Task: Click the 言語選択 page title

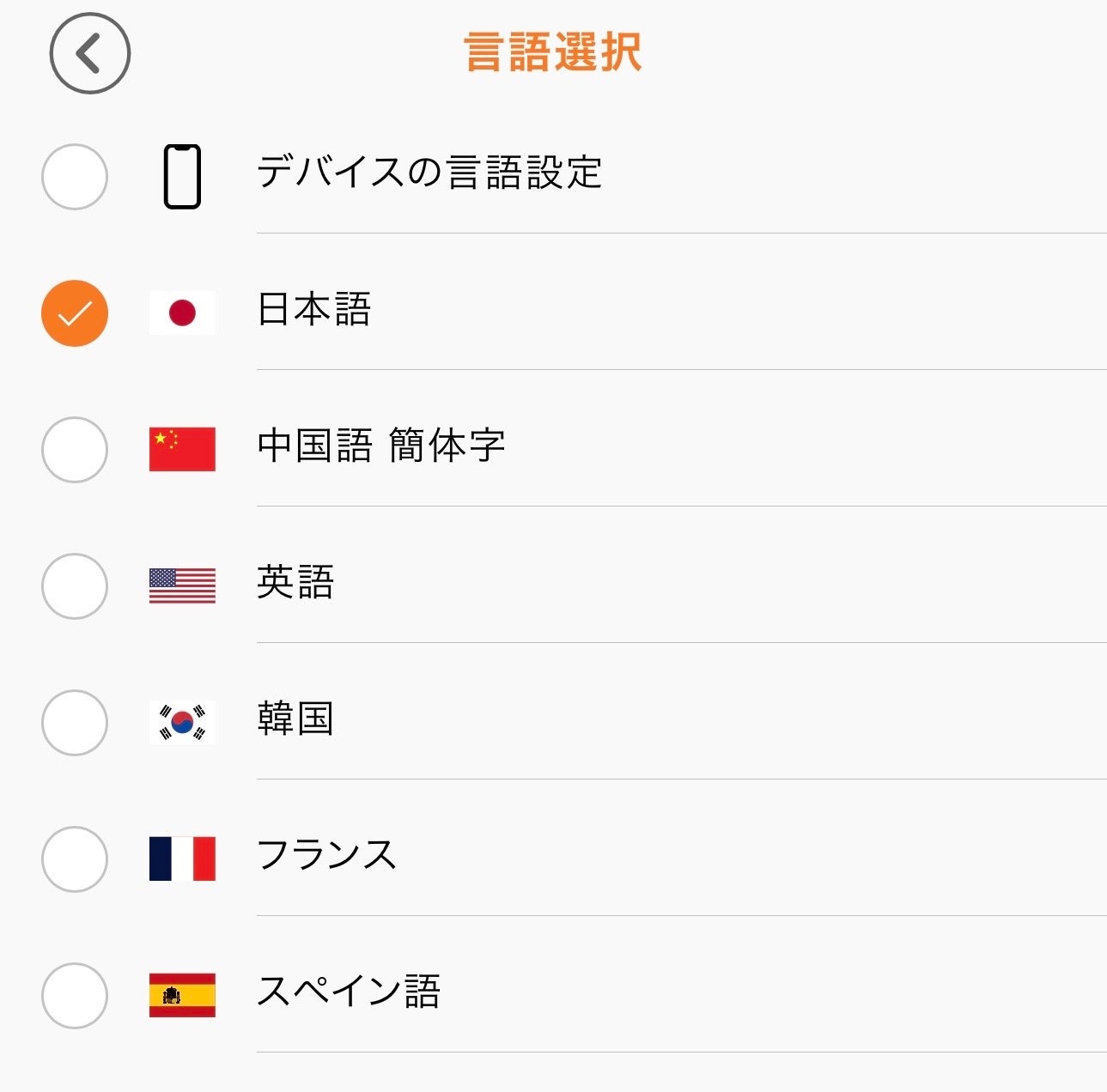Action: [553, 52]
